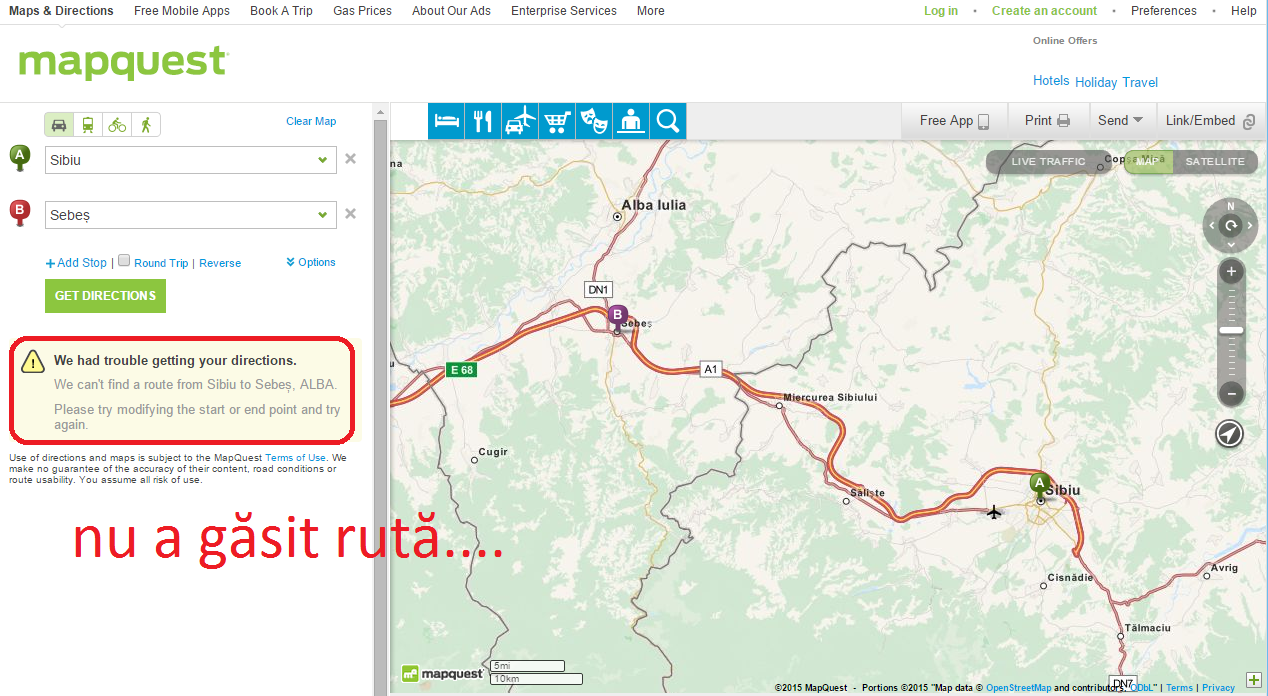Click the green A pin at Sibiu
The height and width of the screenshot is (696, 1268).
(1039, 486)
